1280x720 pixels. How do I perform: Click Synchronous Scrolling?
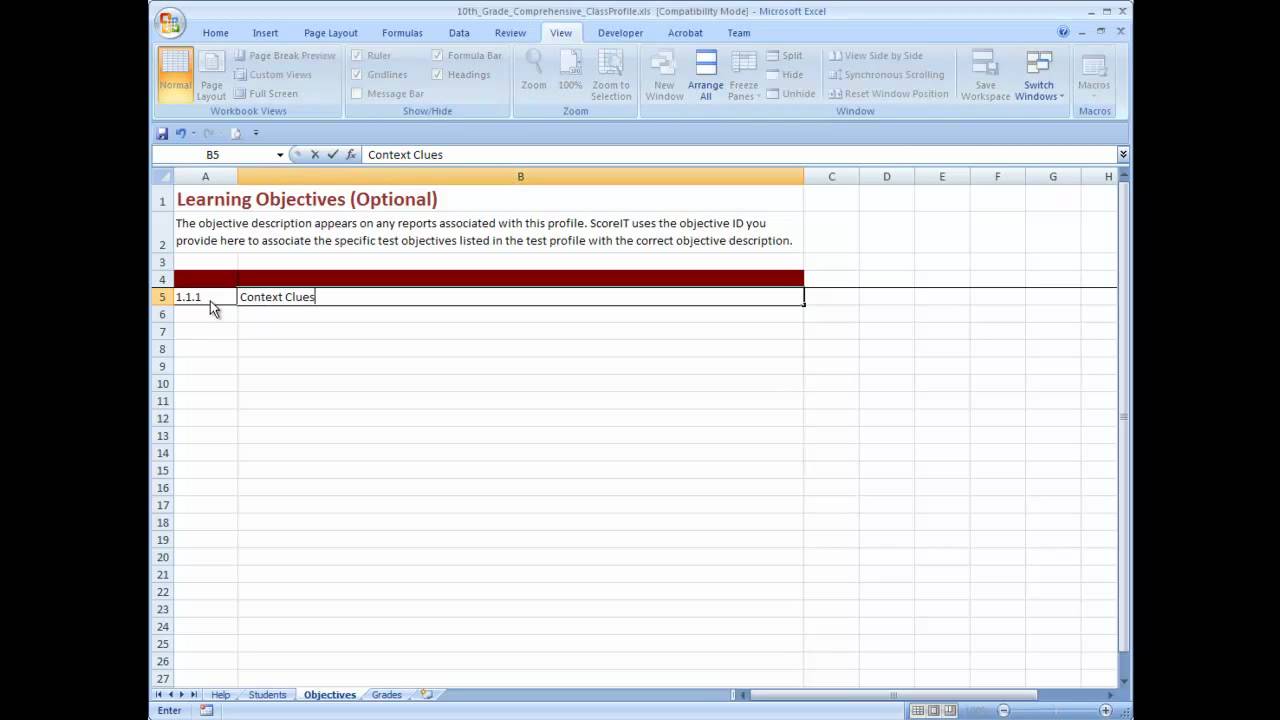coord(886,75)
